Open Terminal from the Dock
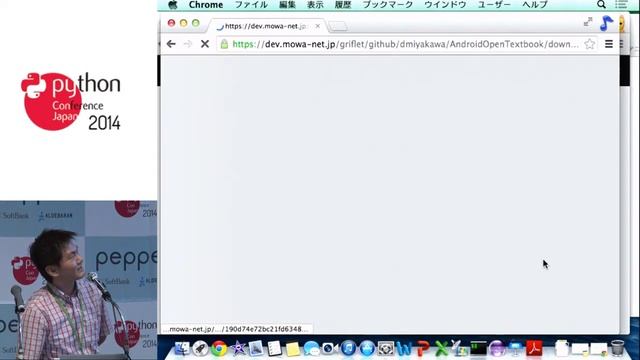Image resolution: width=640 pixels, height=360 pixels. (x=478, y=349)
